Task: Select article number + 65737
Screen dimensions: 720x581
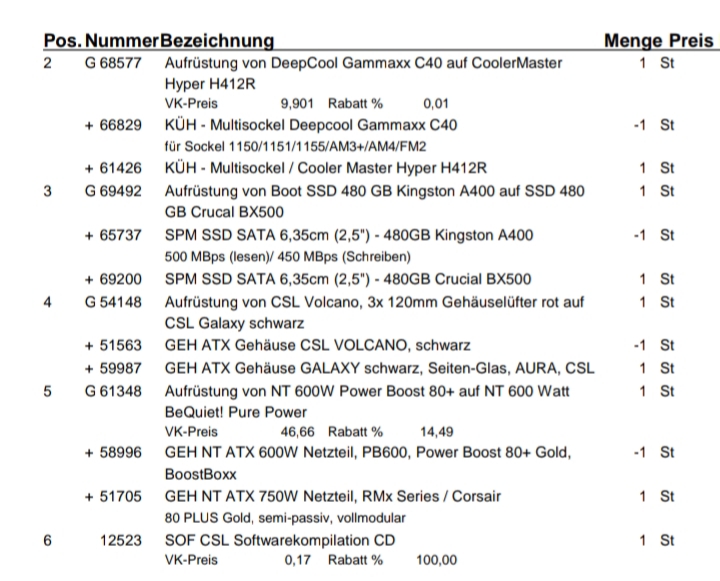Action: click(x=113, y=236)
